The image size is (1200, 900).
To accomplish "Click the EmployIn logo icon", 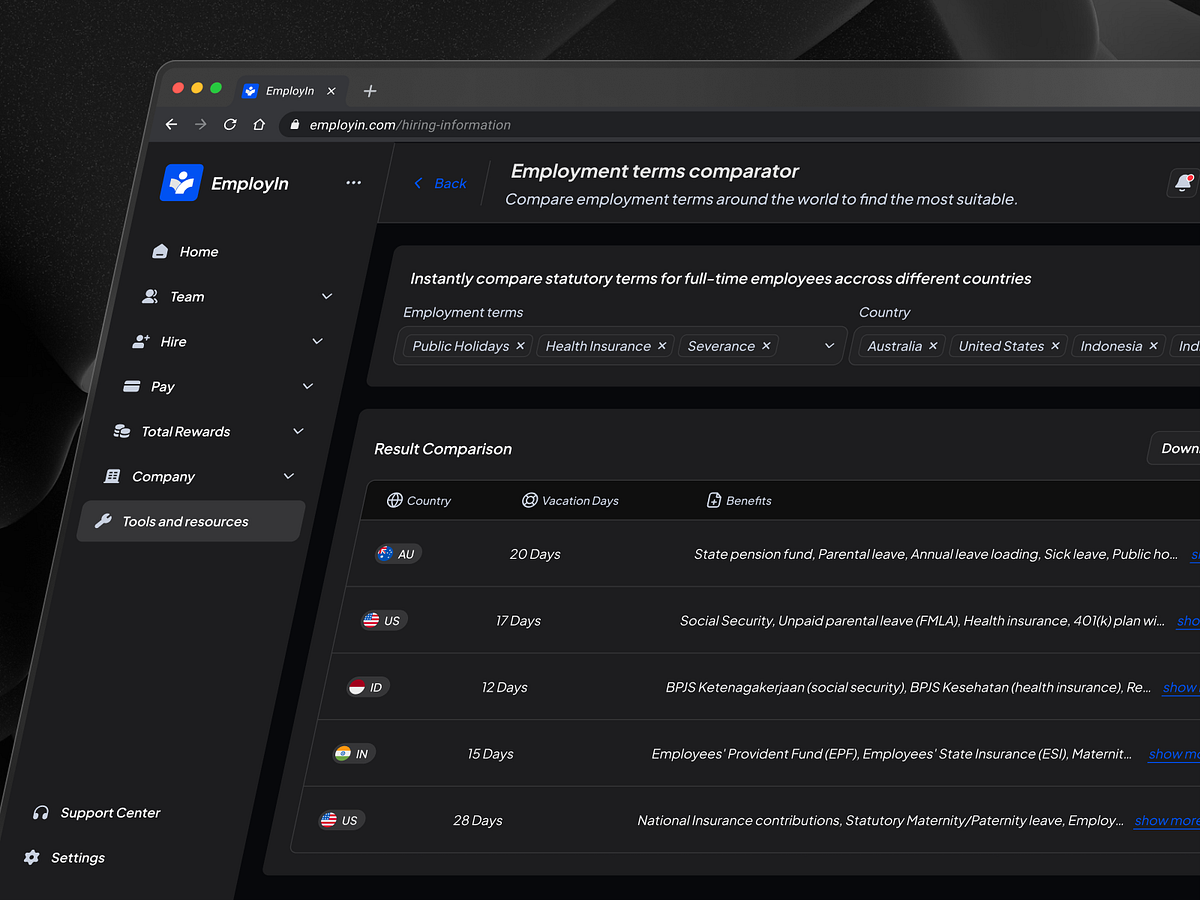I will (184, 182).
